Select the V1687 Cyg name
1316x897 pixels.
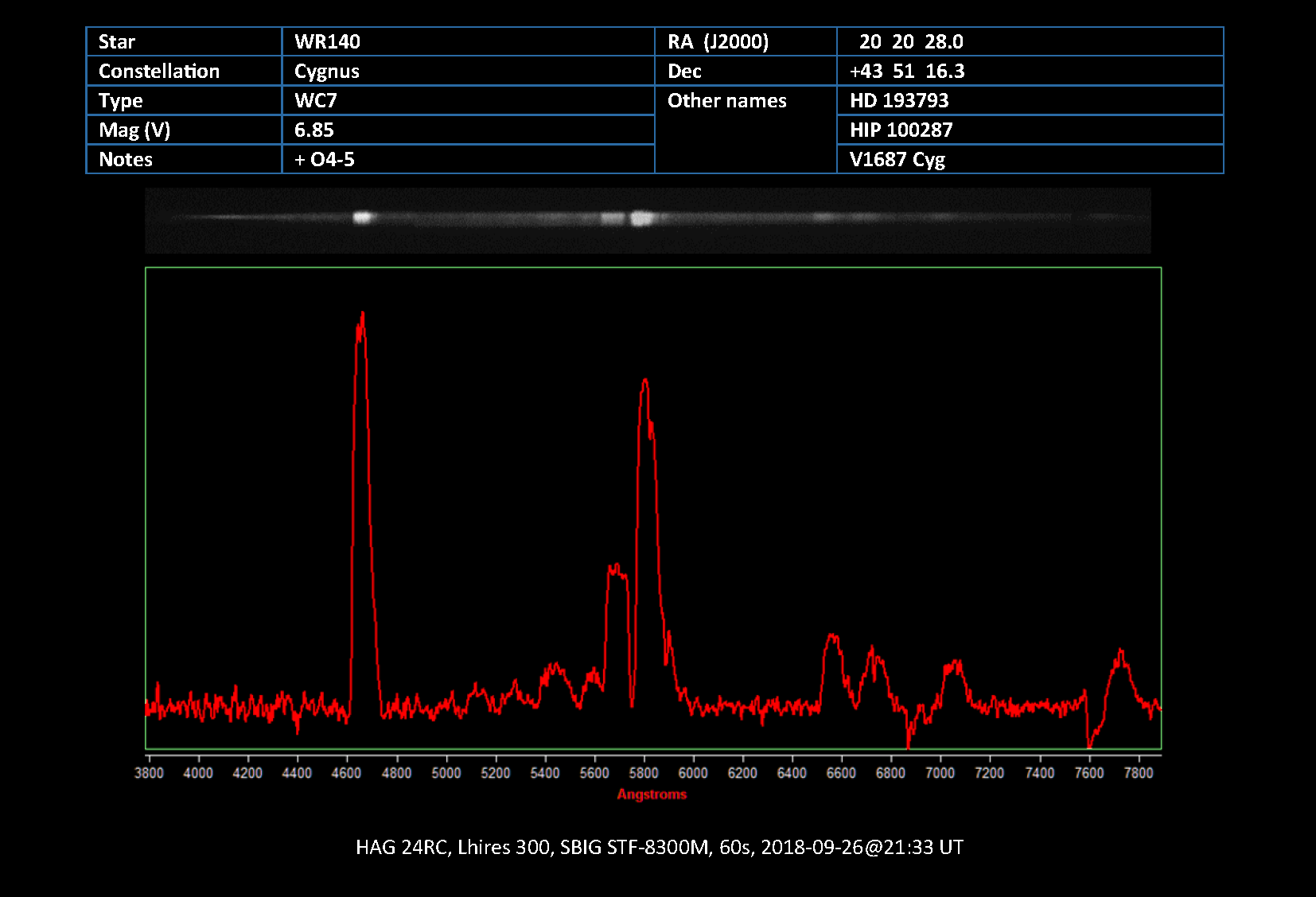point(897,159)
